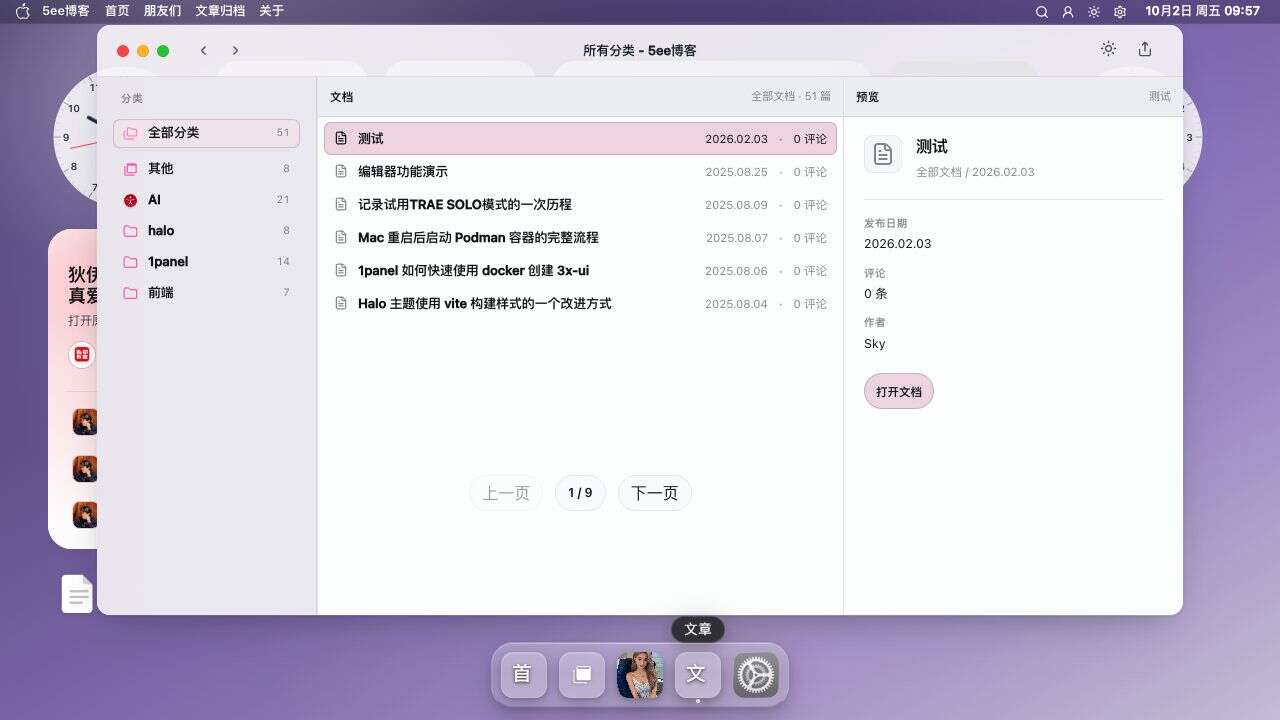Screen dimensions: 1280x720
Task: Select the 编辑器功能演示 document
Action: [580, 172]
